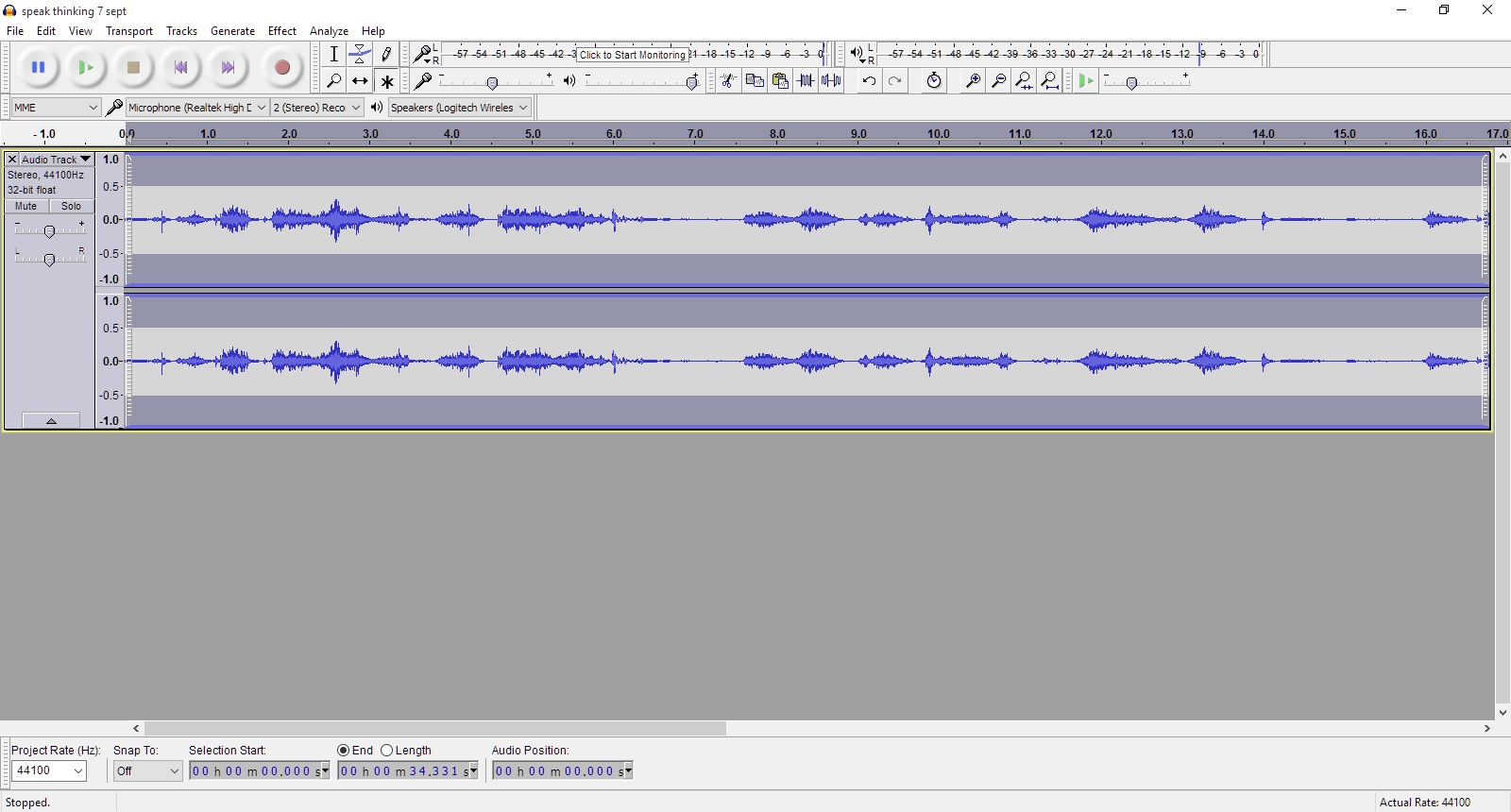
Task: Solo the Audio Track
Action: 72,206
